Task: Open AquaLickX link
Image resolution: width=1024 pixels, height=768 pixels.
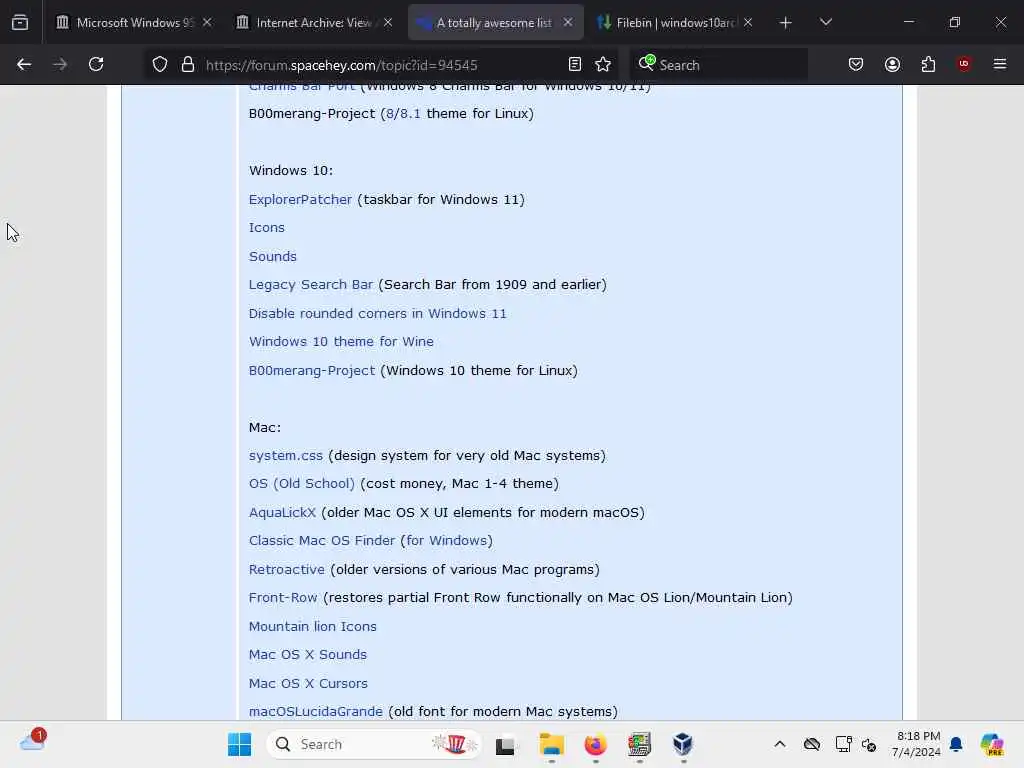Action: coord(282,513)
